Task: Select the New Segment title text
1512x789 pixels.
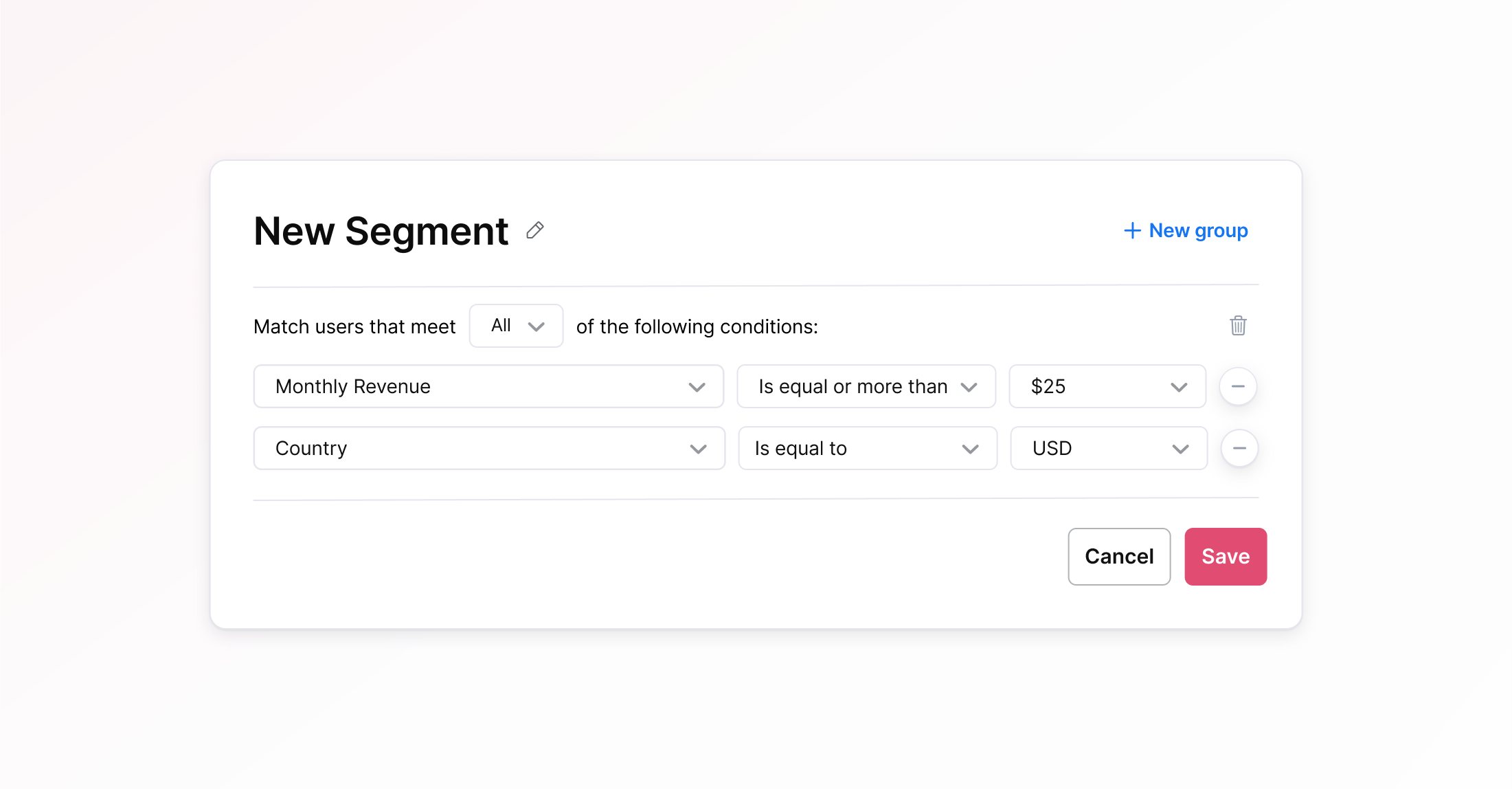Action: (x=381, y=231)
